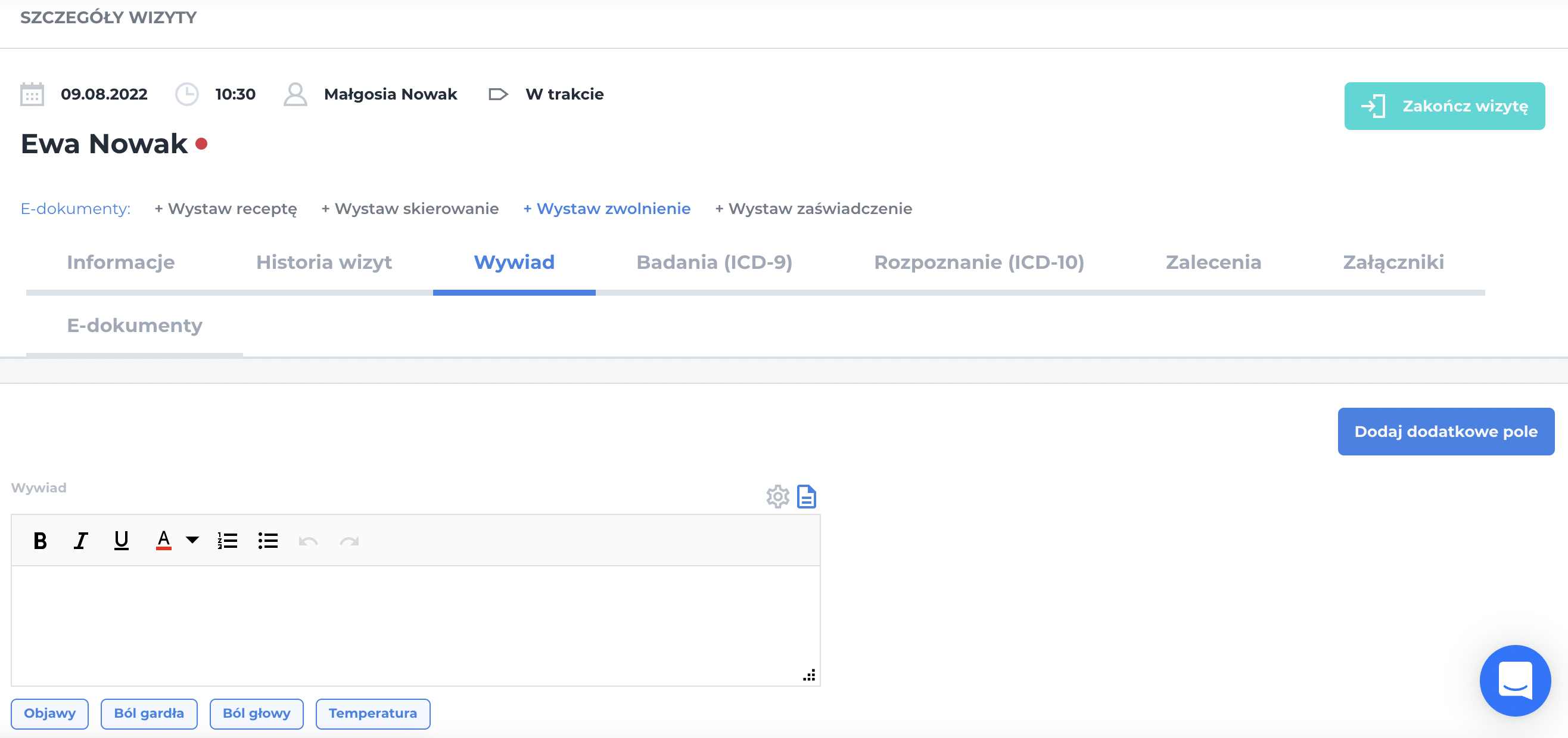Click the red text color A icon
Screen dimensions: 1568x738
click(x=163, y=541)
